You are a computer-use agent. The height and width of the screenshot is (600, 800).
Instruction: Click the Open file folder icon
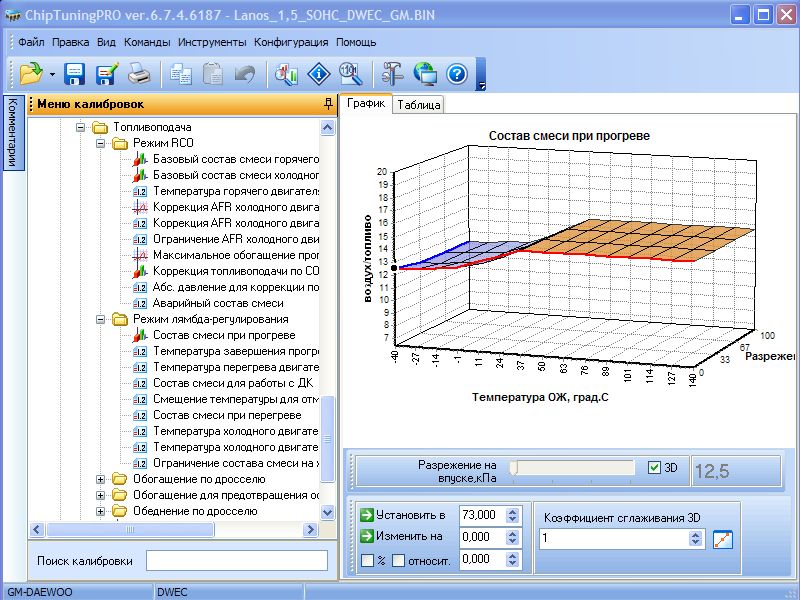[29, 73]
